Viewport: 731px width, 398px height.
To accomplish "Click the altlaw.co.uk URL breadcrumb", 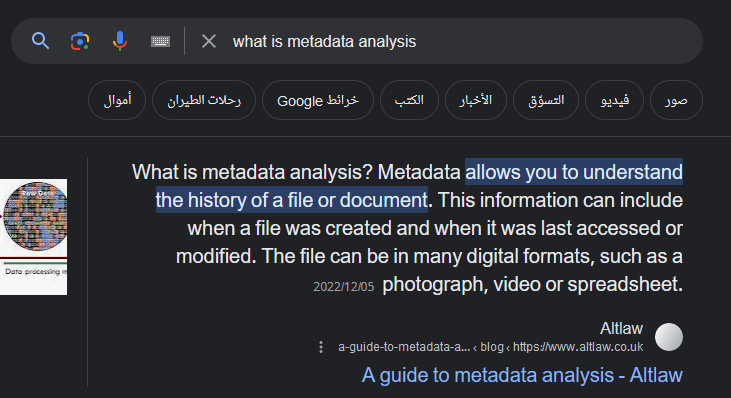I will (490, 347).
